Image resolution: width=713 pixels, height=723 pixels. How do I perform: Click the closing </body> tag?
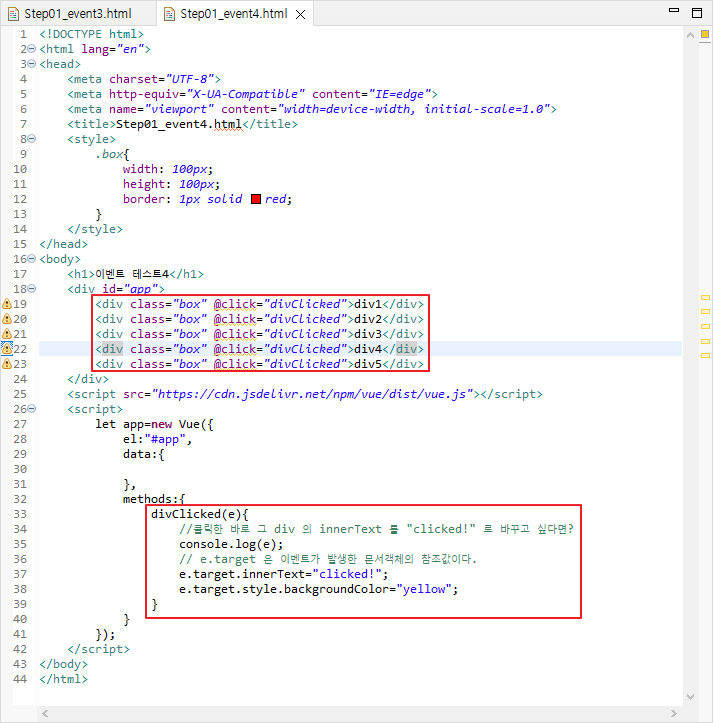click(63, 664)
